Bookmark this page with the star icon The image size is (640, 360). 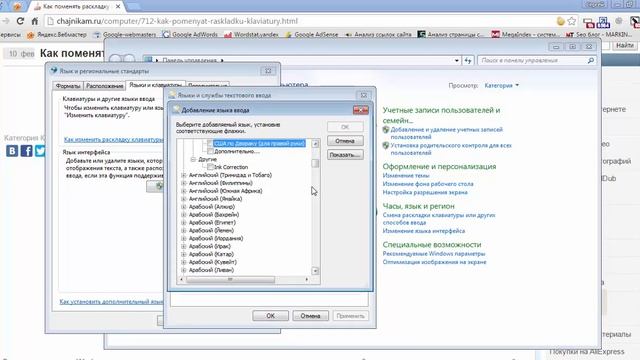(572, 21)
